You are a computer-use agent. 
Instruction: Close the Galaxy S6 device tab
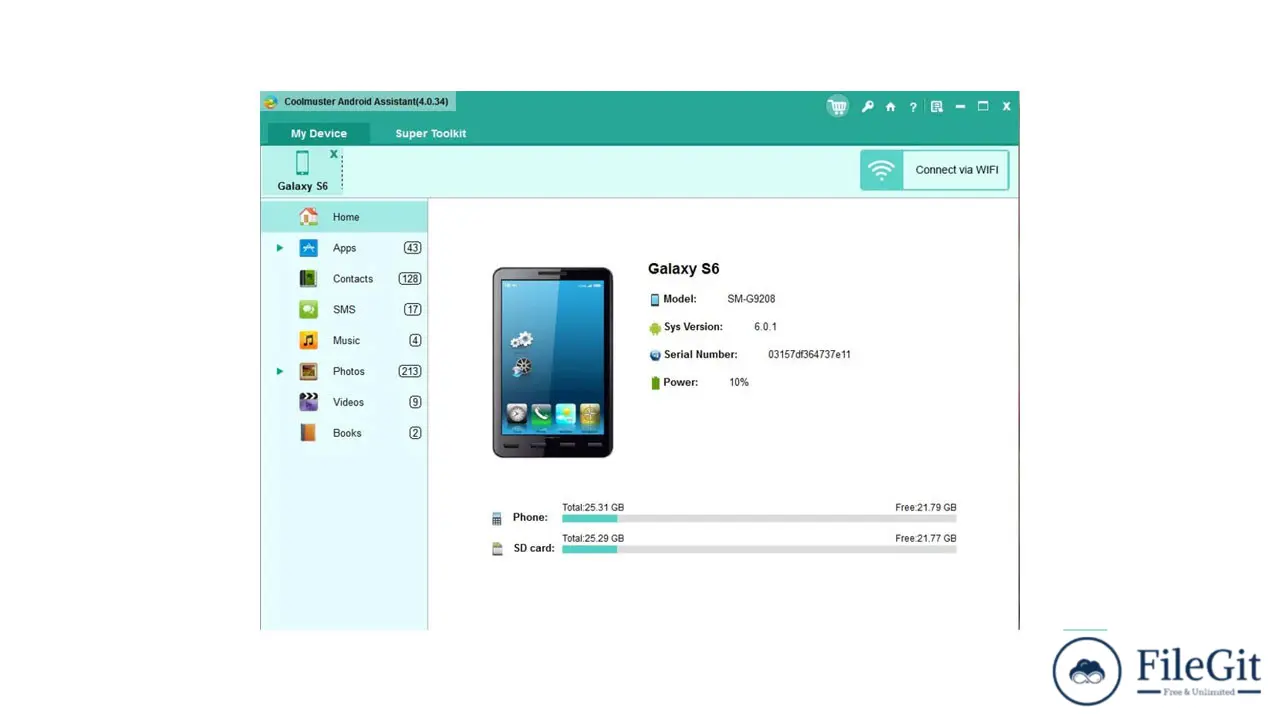tap(334, 154)
